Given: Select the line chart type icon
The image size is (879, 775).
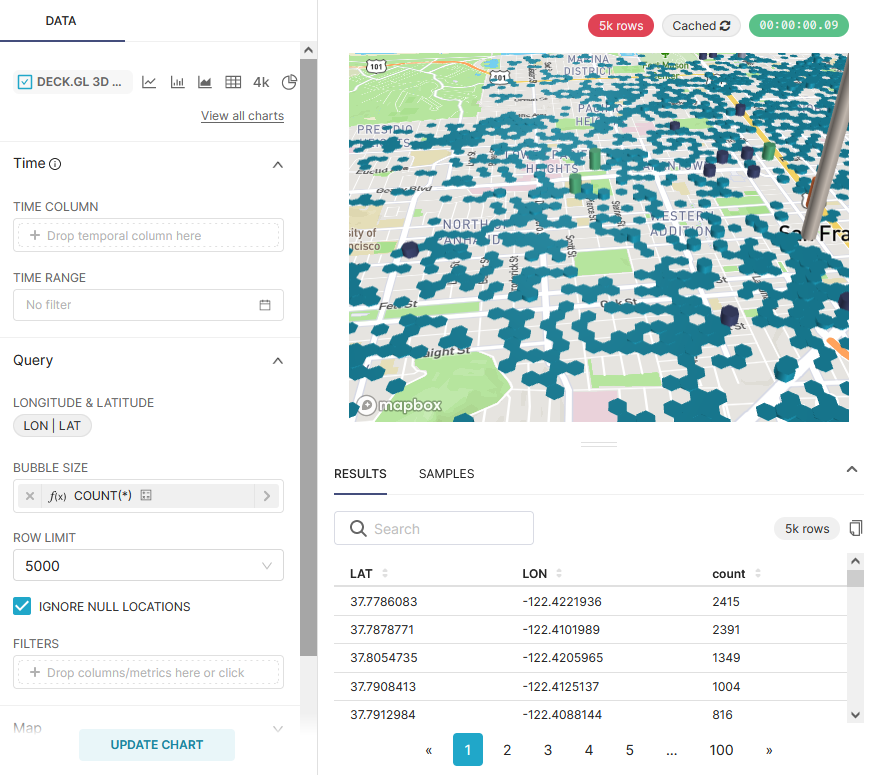Looking at the screenshot, I should point(149,82).
